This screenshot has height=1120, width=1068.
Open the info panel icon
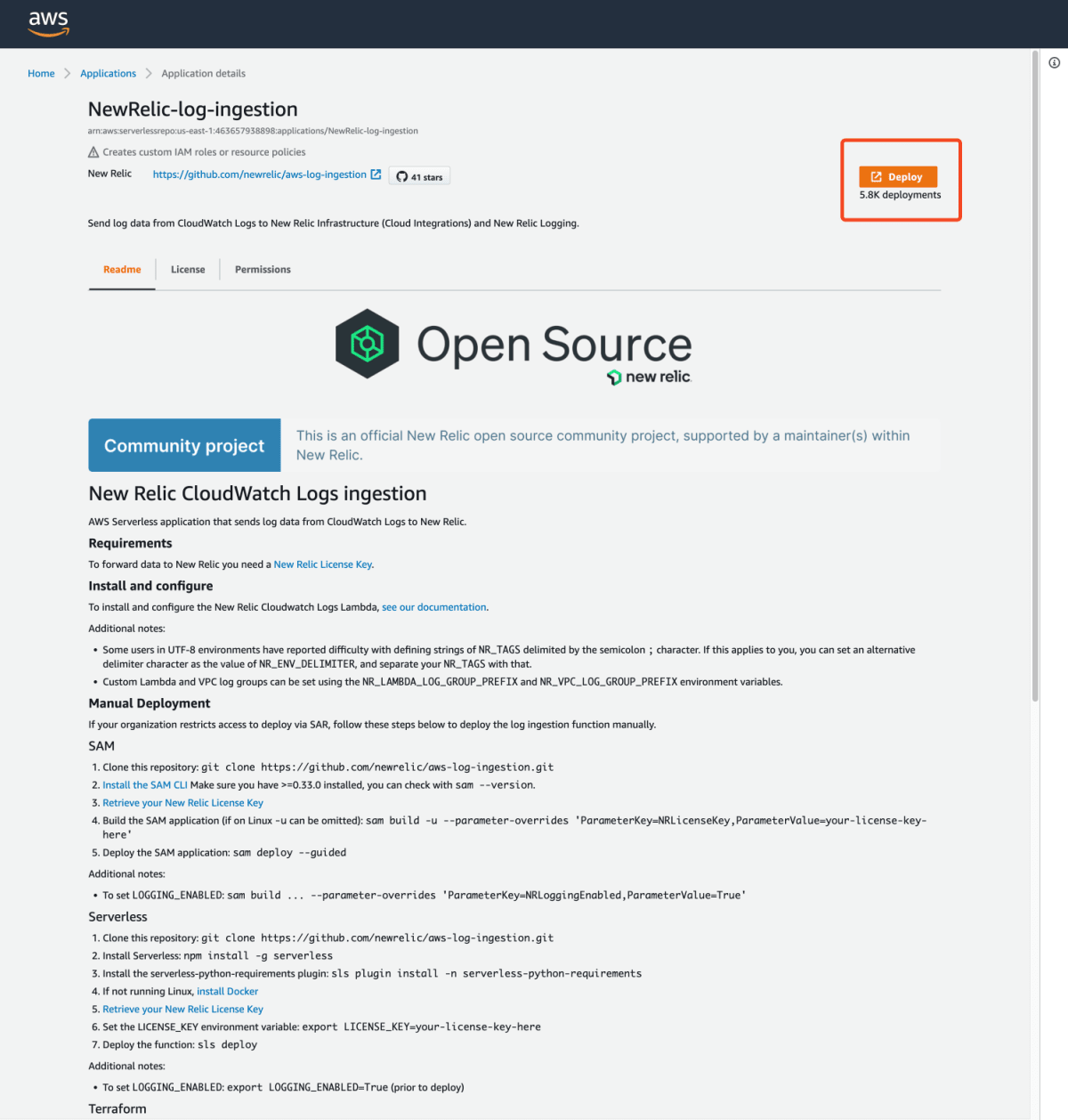(x=1054, y=63)
